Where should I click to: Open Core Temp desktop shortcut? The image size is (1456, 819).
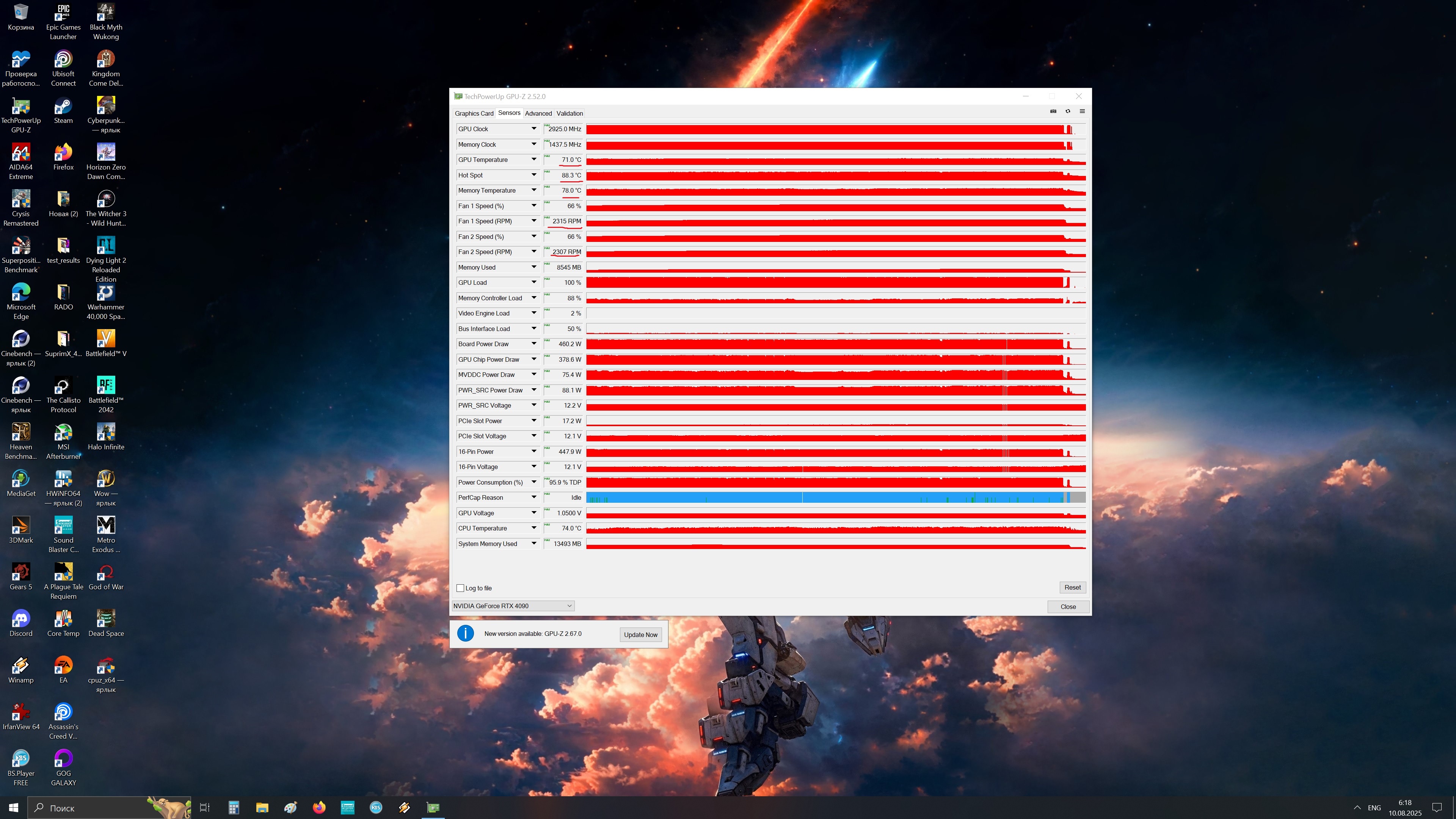coord(63,620)
